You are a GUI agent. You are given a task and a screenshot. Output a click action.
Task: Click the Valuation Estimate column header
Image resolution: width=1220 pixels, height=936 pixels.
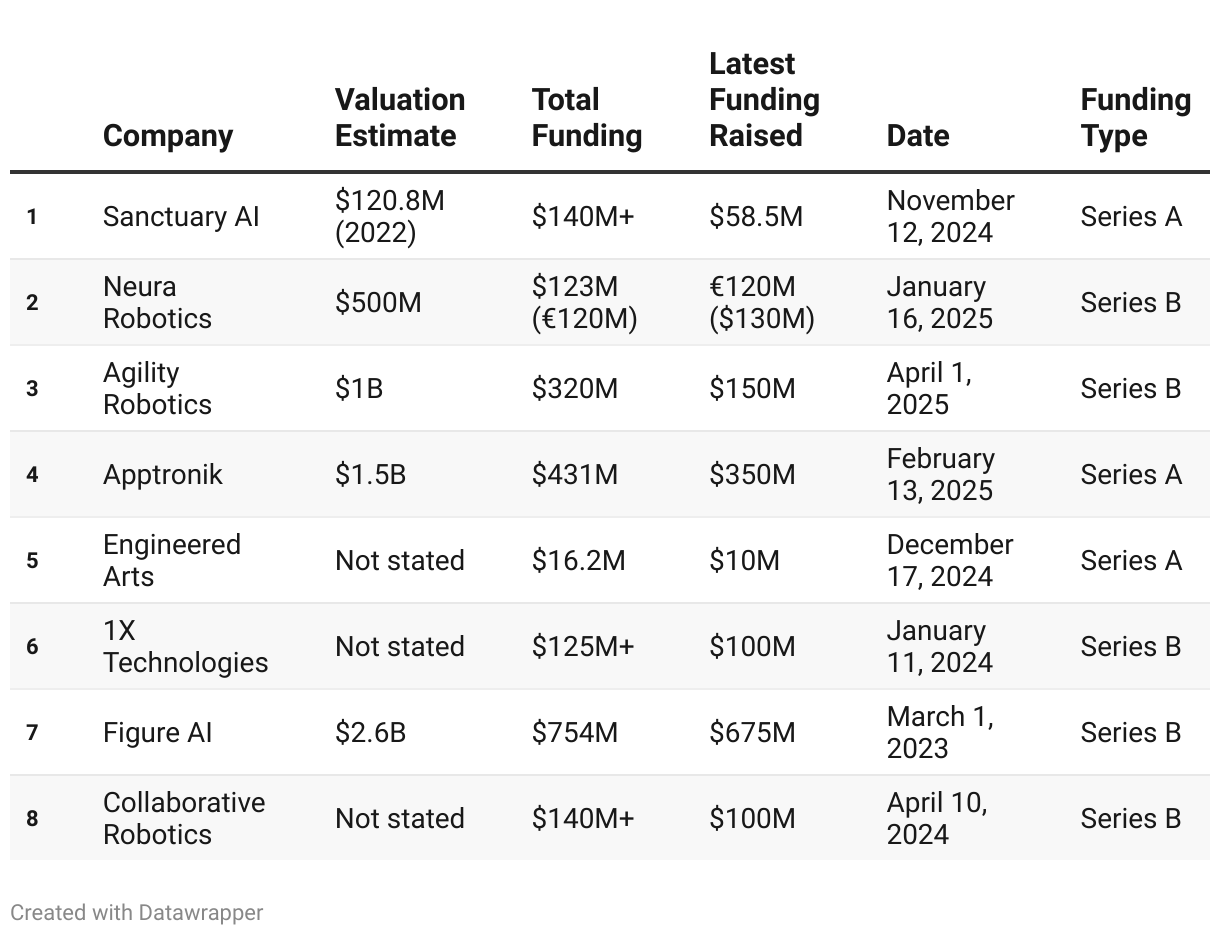point(399,117)
